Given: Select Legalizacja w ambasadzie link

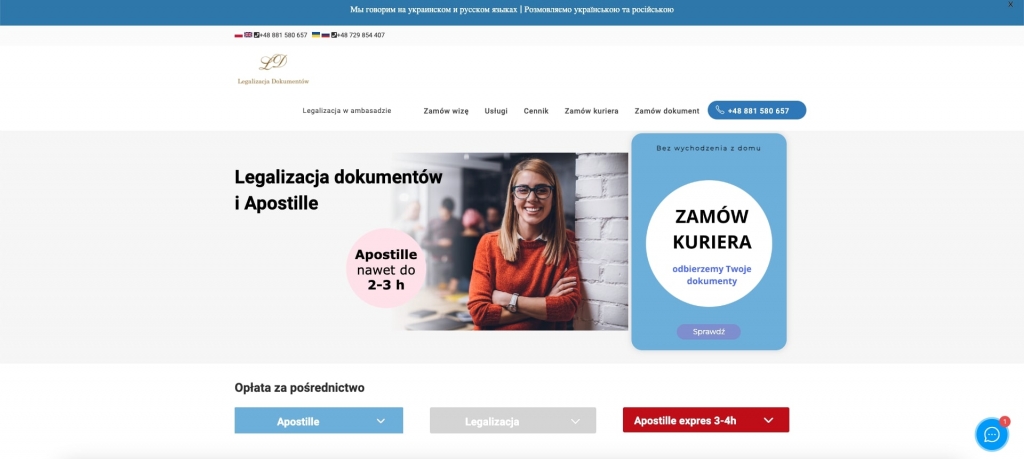Looking at the screenshot, I should click(x=347, y=110).
